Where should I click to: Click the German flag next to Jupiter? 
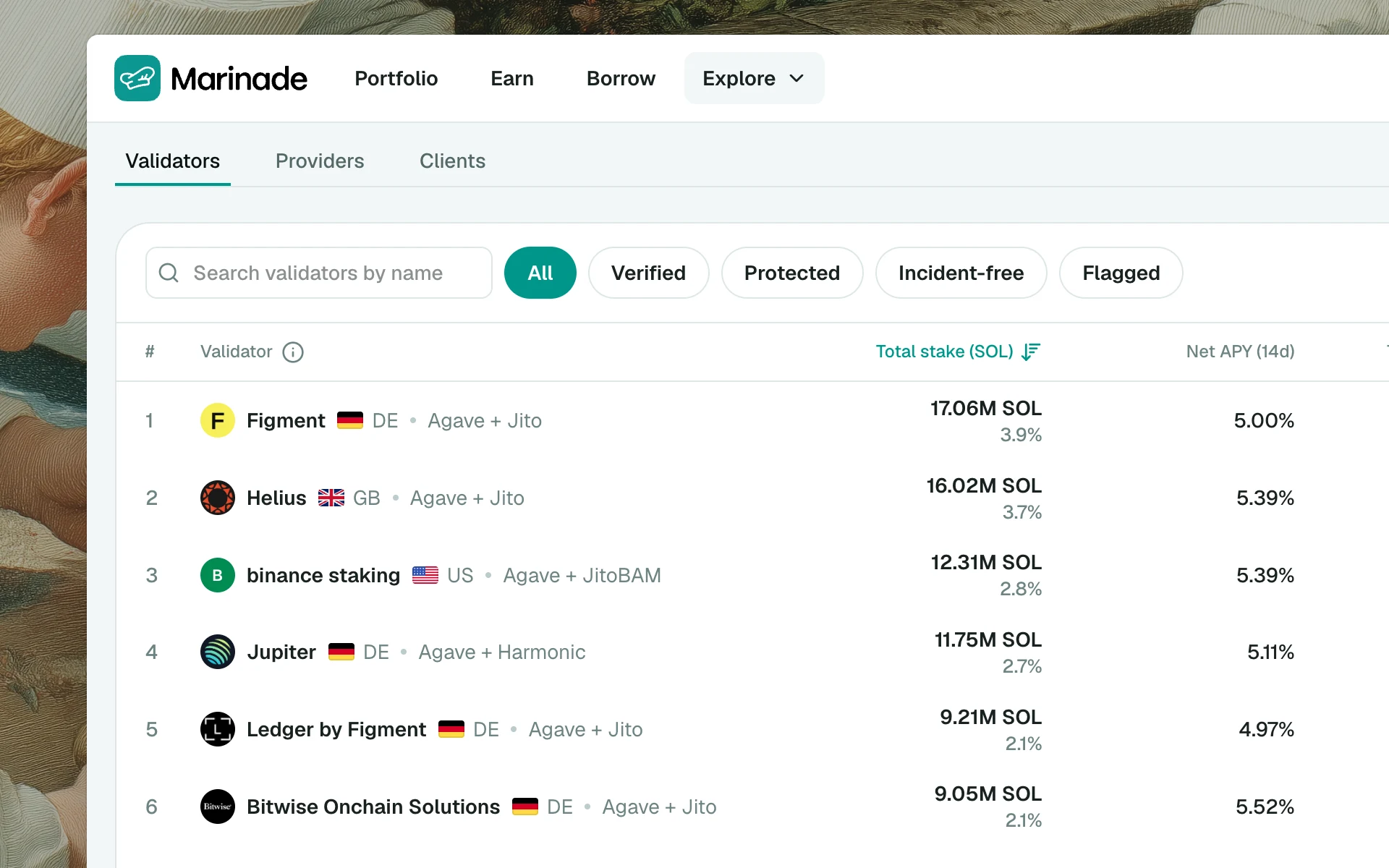pos(341,652)
